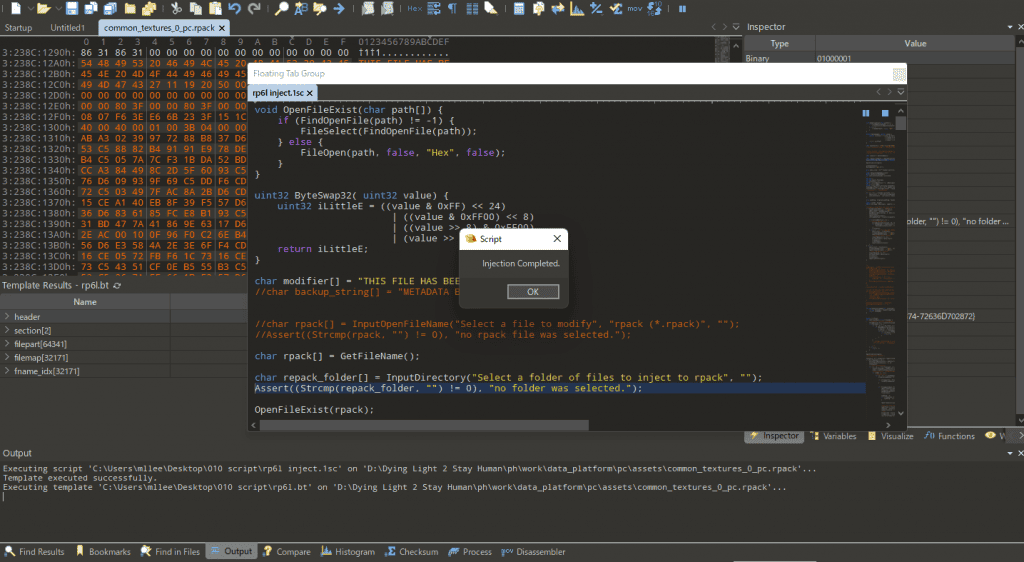Undo the last action
The width and height of the screenshot is (1024, 562).
[x=234, y=8]
